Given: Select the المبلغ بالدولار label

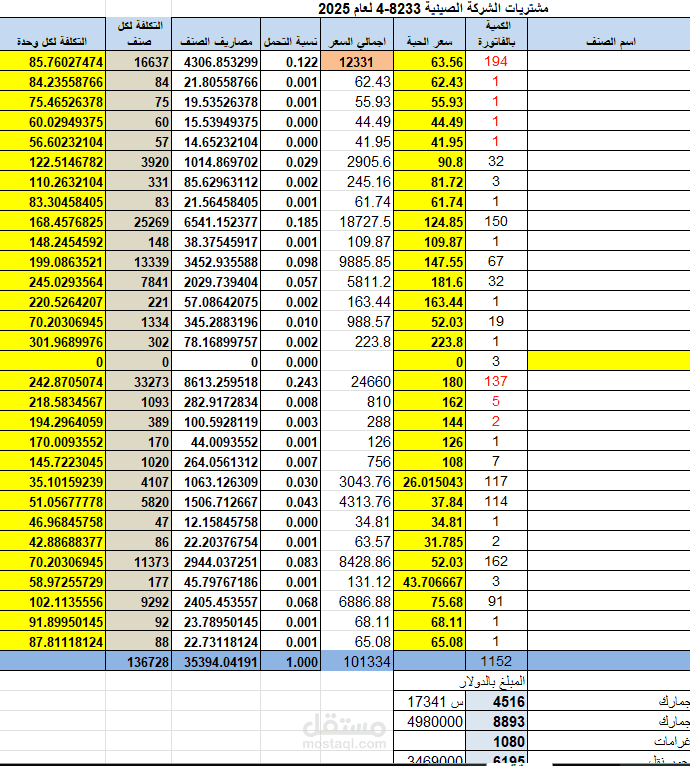Looking at the screenshot, I should tap(492, 681).
